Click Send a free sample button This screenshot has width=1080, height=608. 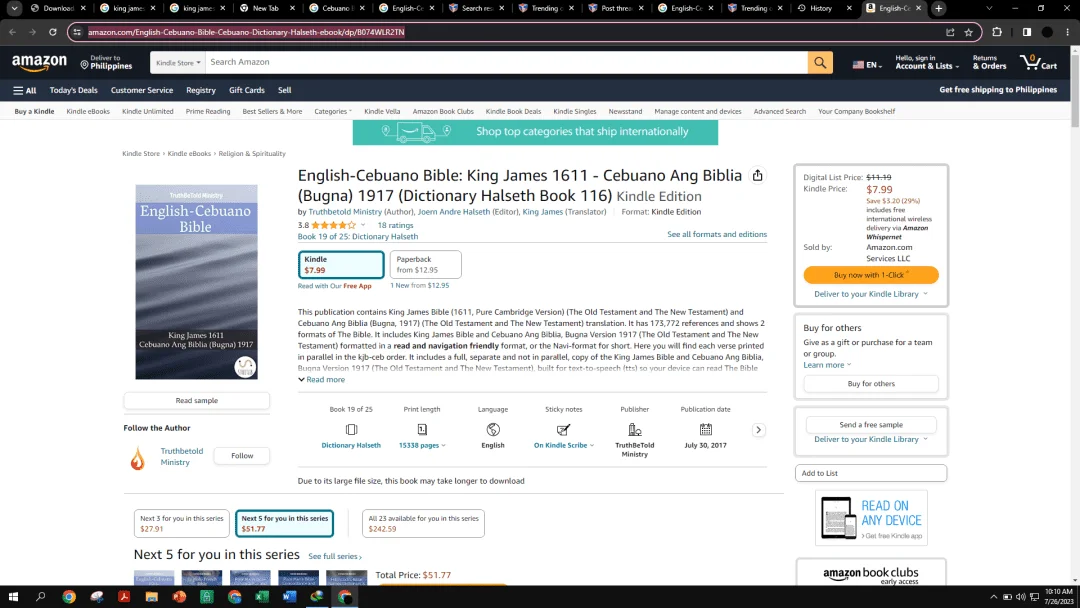tap(871, 425)
